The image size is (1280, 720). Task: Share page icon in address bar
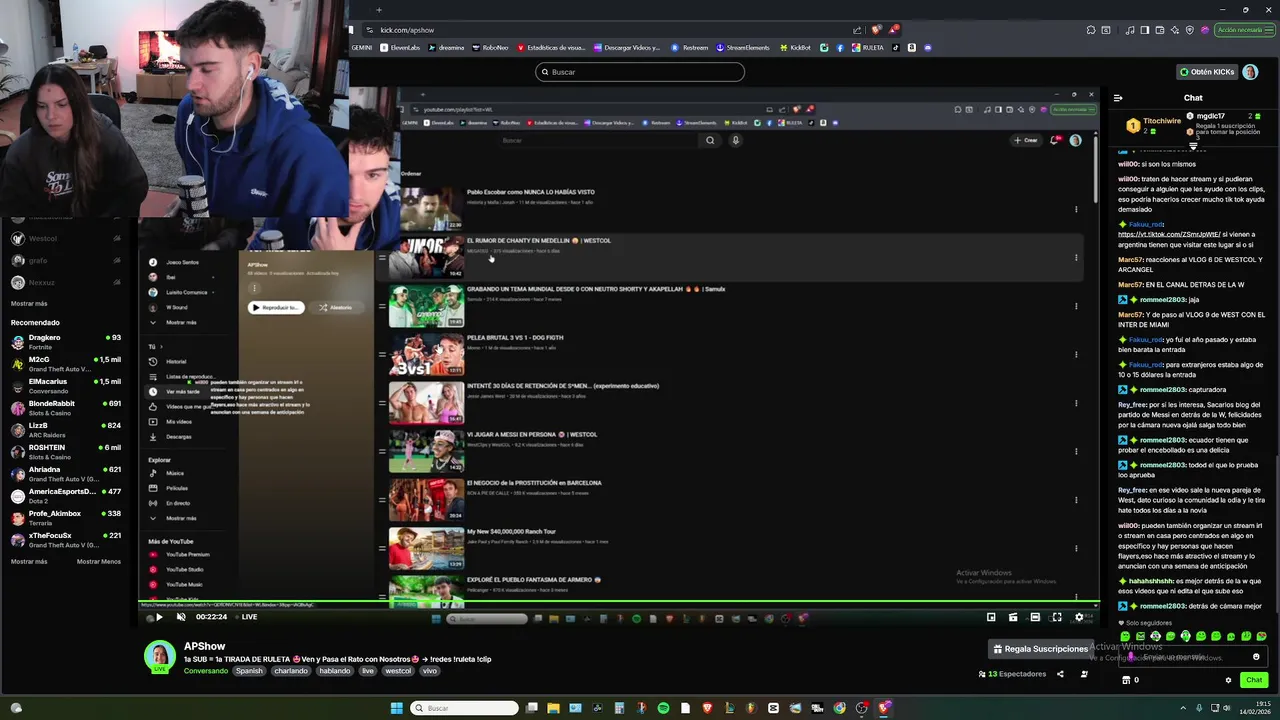click(857, 30)
